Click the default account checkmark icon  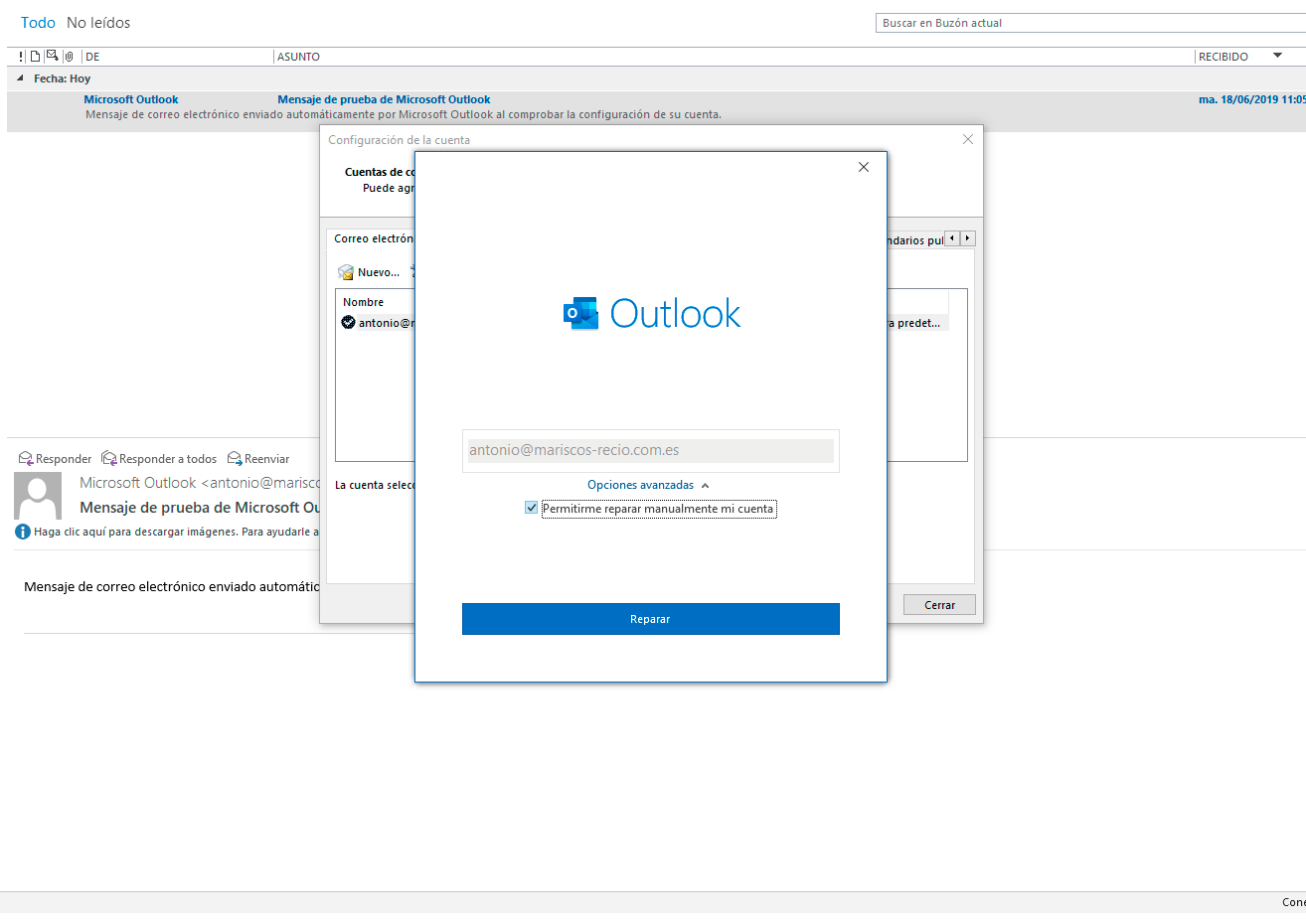tap(349, 322)
